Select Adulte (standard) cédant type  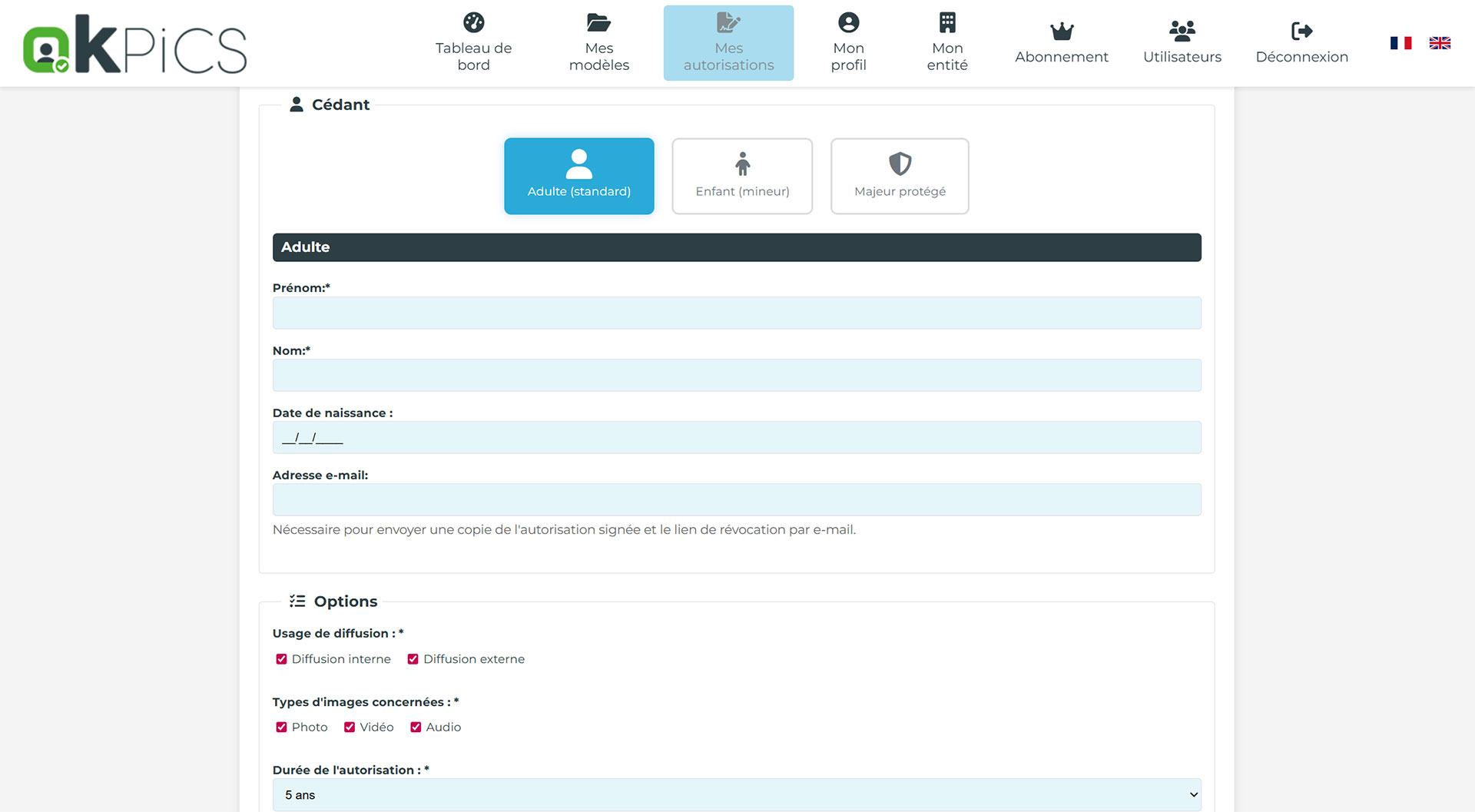coord(579,176)
